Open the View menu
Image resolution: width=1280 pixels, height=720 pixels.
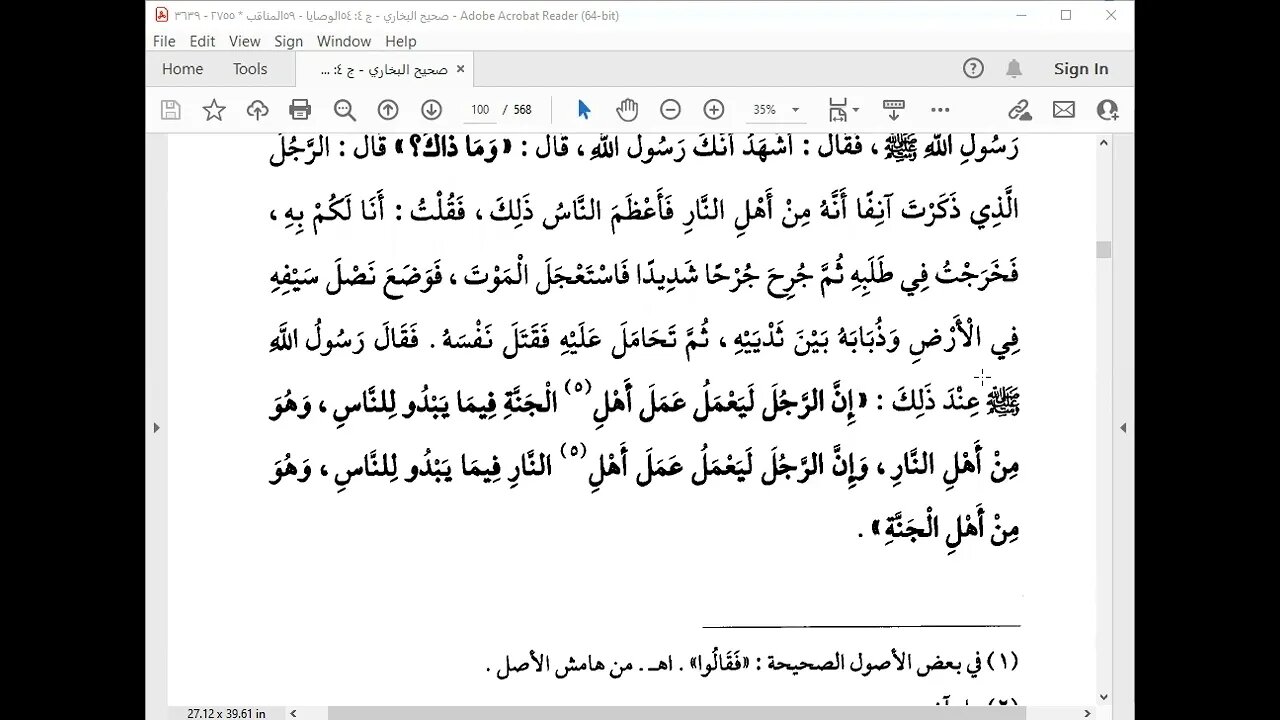point(245,41)
